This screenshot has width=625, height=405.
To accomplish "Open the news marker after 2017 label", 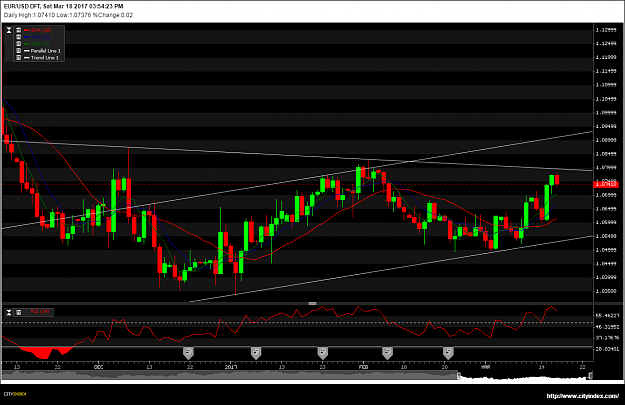I will [256, 353].
